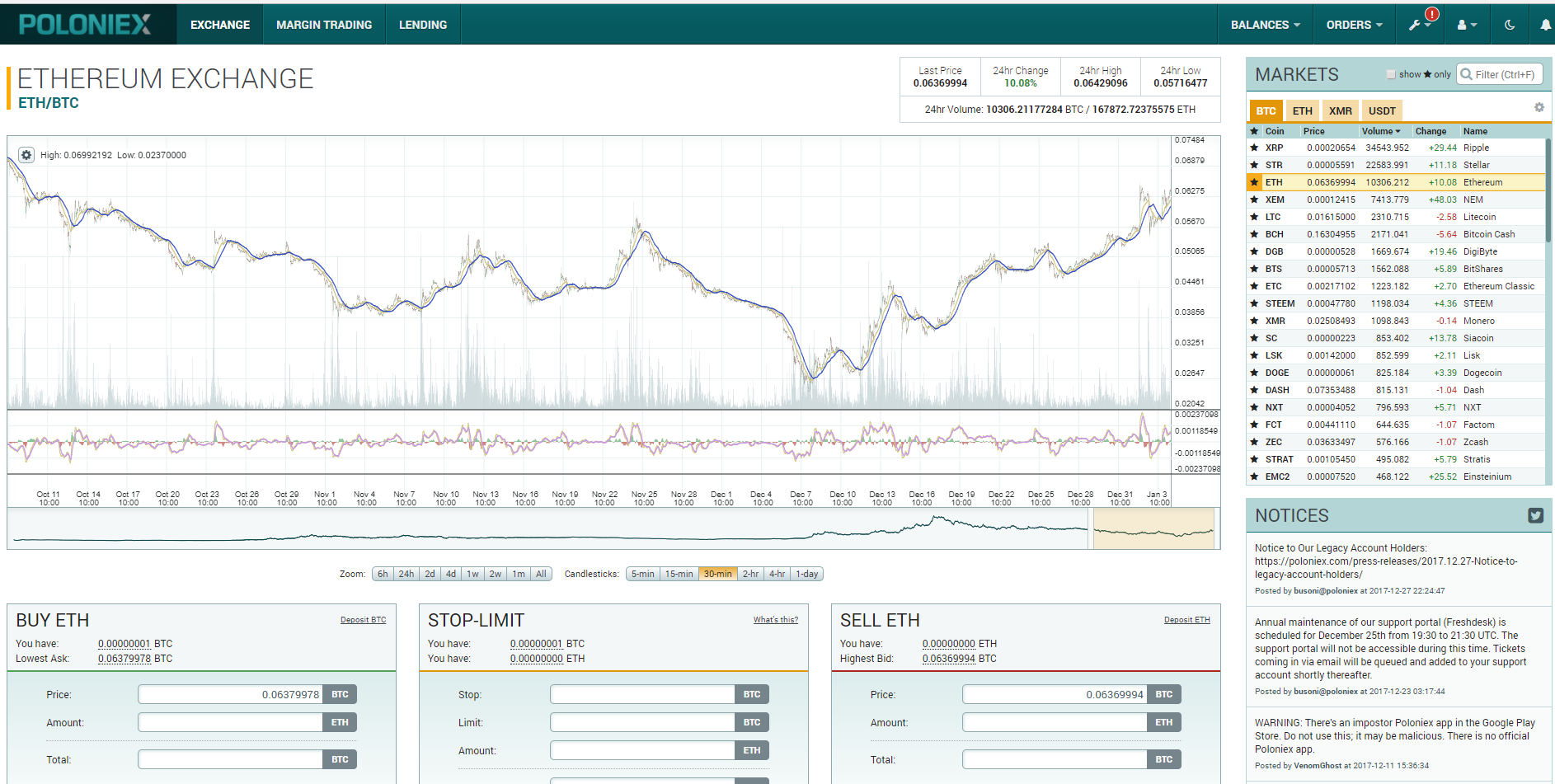Choose 2-hr candlesticks
The width and height of the screenshot is (1555, 784).
[751, 574]
